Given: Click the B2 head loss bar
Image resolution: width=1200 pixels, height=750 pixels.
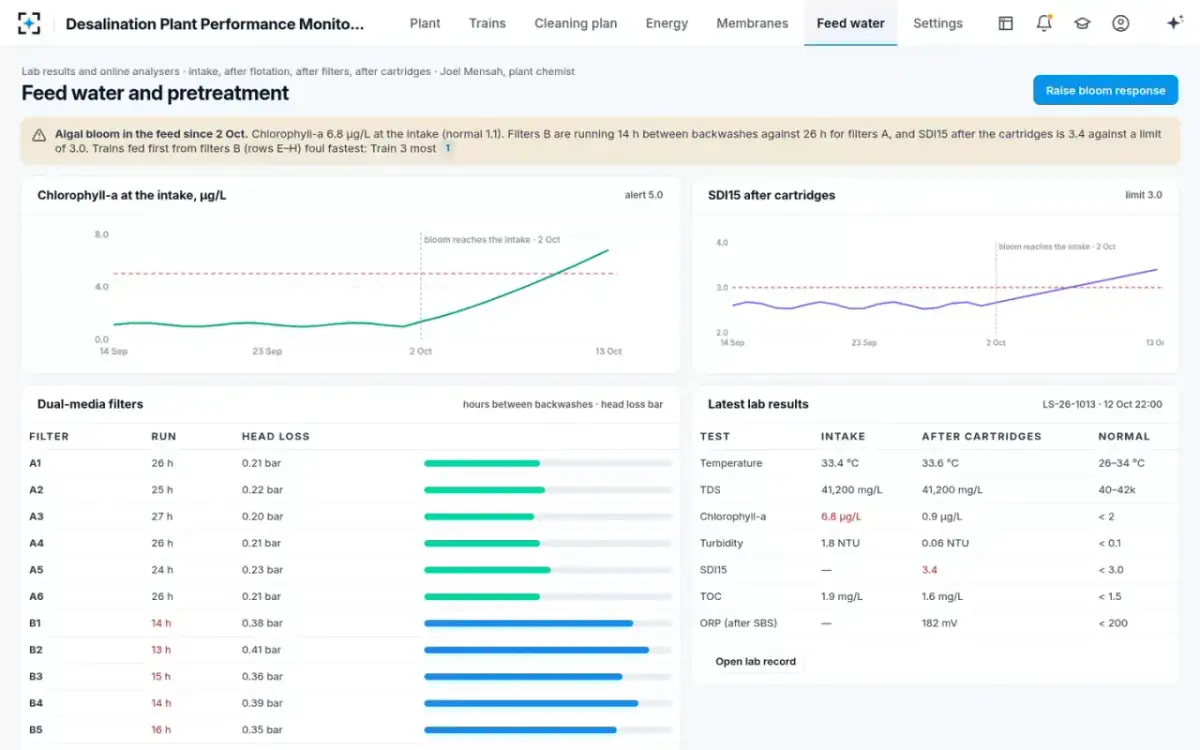Looking at the screenshot, I should [547, 650].
